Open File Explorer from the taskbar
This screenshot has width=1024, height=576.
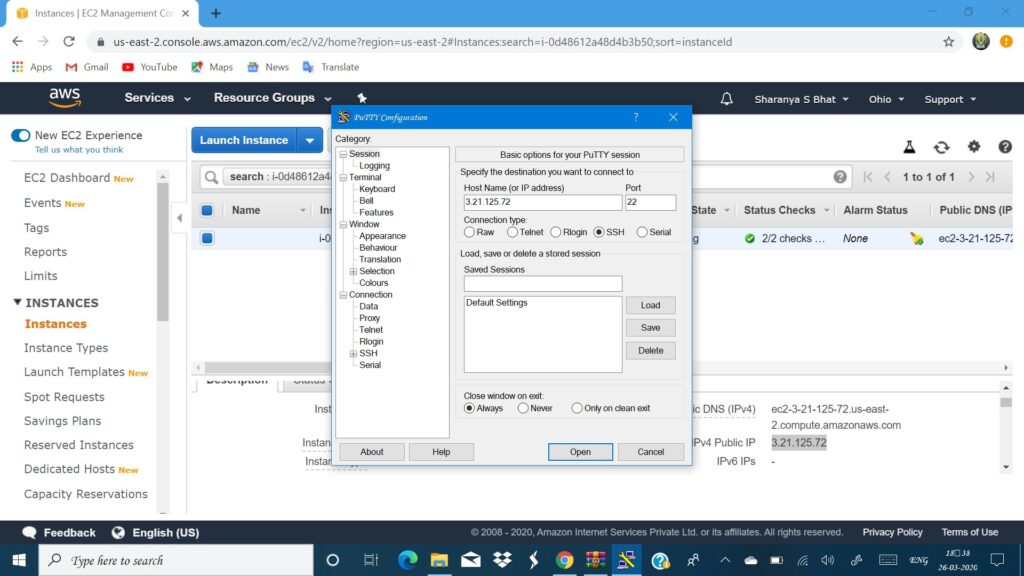tap(439, 560)
